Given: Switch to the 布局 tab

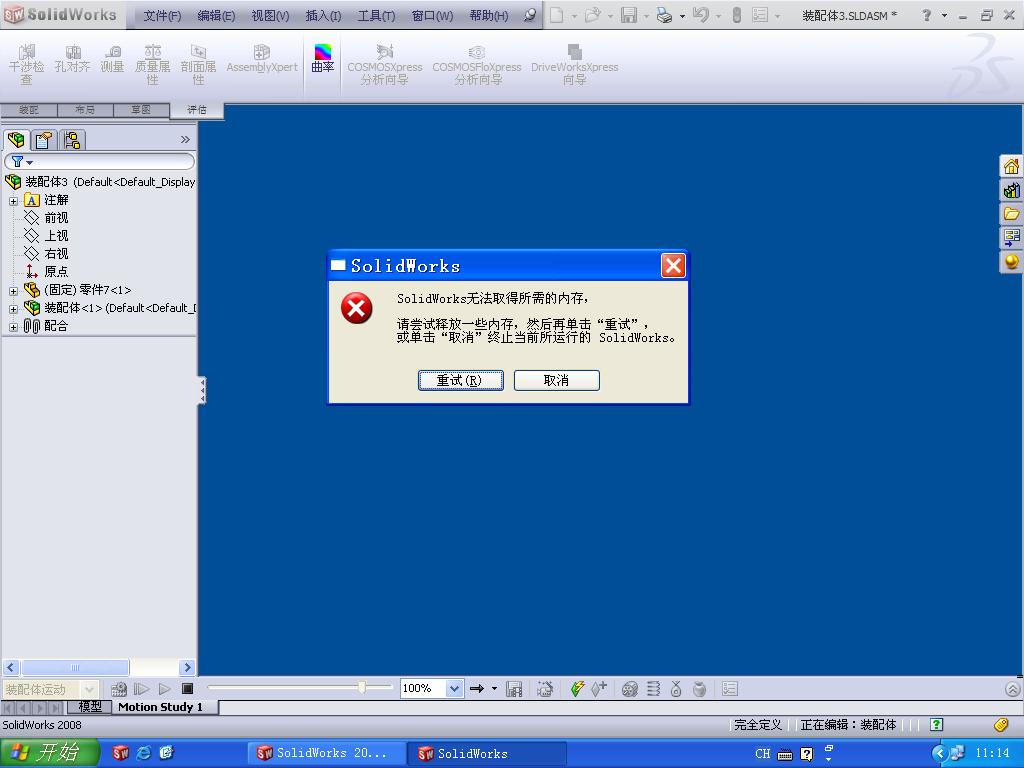Looking at the screenshot, I should tap(85, 110).
